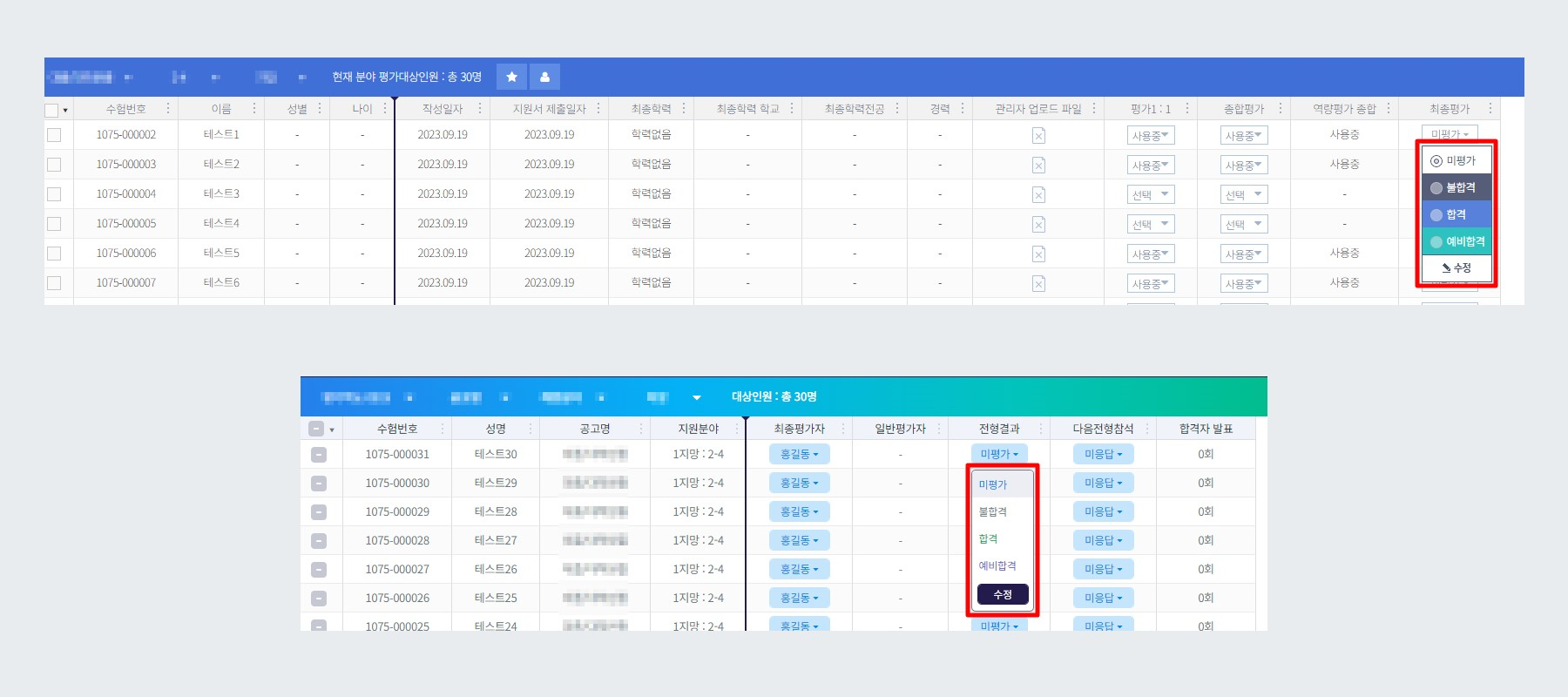Open header dropdown arrow left of 대상인원
The width and height of the screenshot is (1568, 697).
(x=697, y=397)
